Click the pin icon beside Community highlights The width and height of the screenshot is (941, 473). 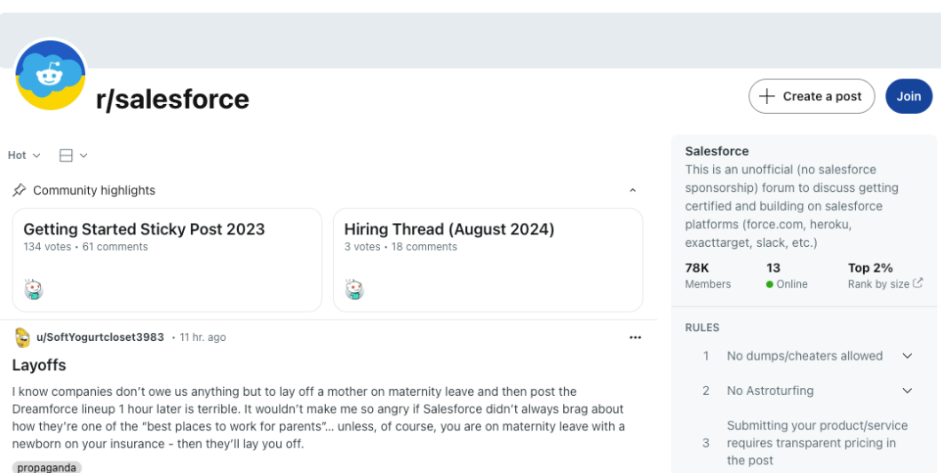pos(19,190)
